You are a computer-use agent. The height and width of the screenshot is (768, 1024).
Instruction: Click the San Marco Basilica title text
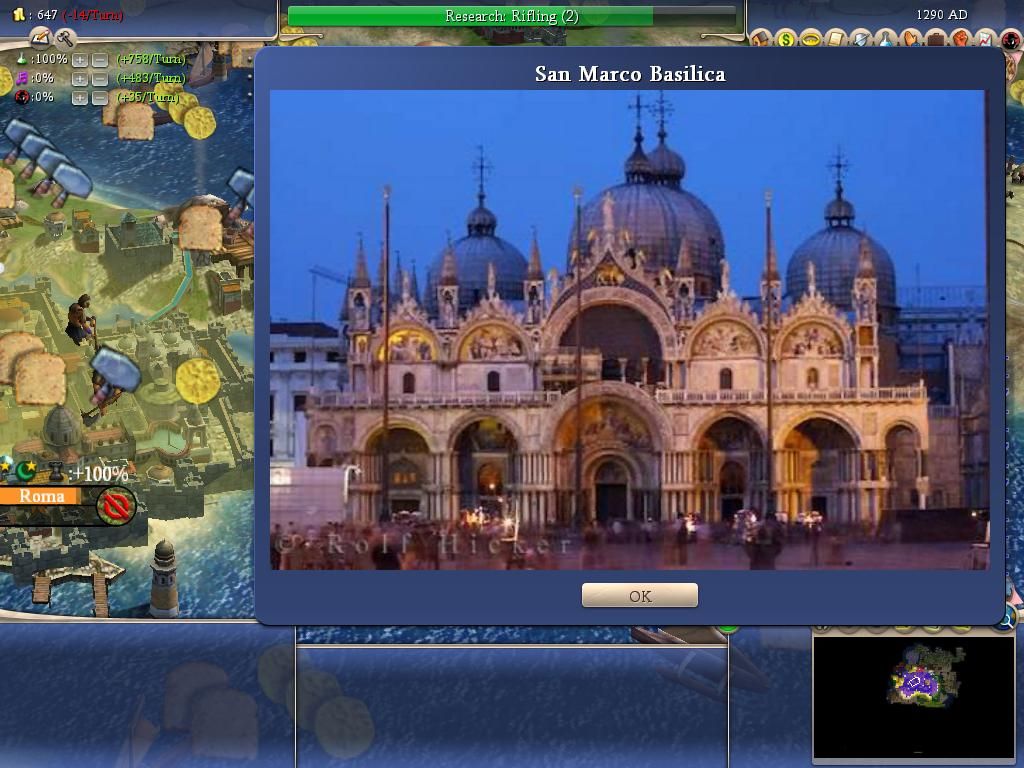pyautogui.click(x=630, y=74)
